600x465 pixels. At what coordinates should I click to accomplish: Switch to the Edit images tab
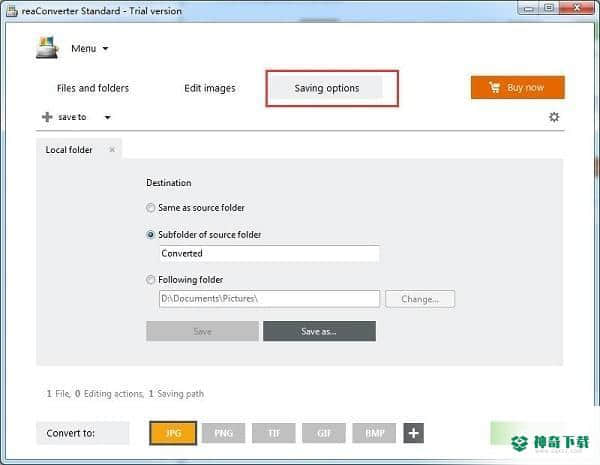point(210,88)
